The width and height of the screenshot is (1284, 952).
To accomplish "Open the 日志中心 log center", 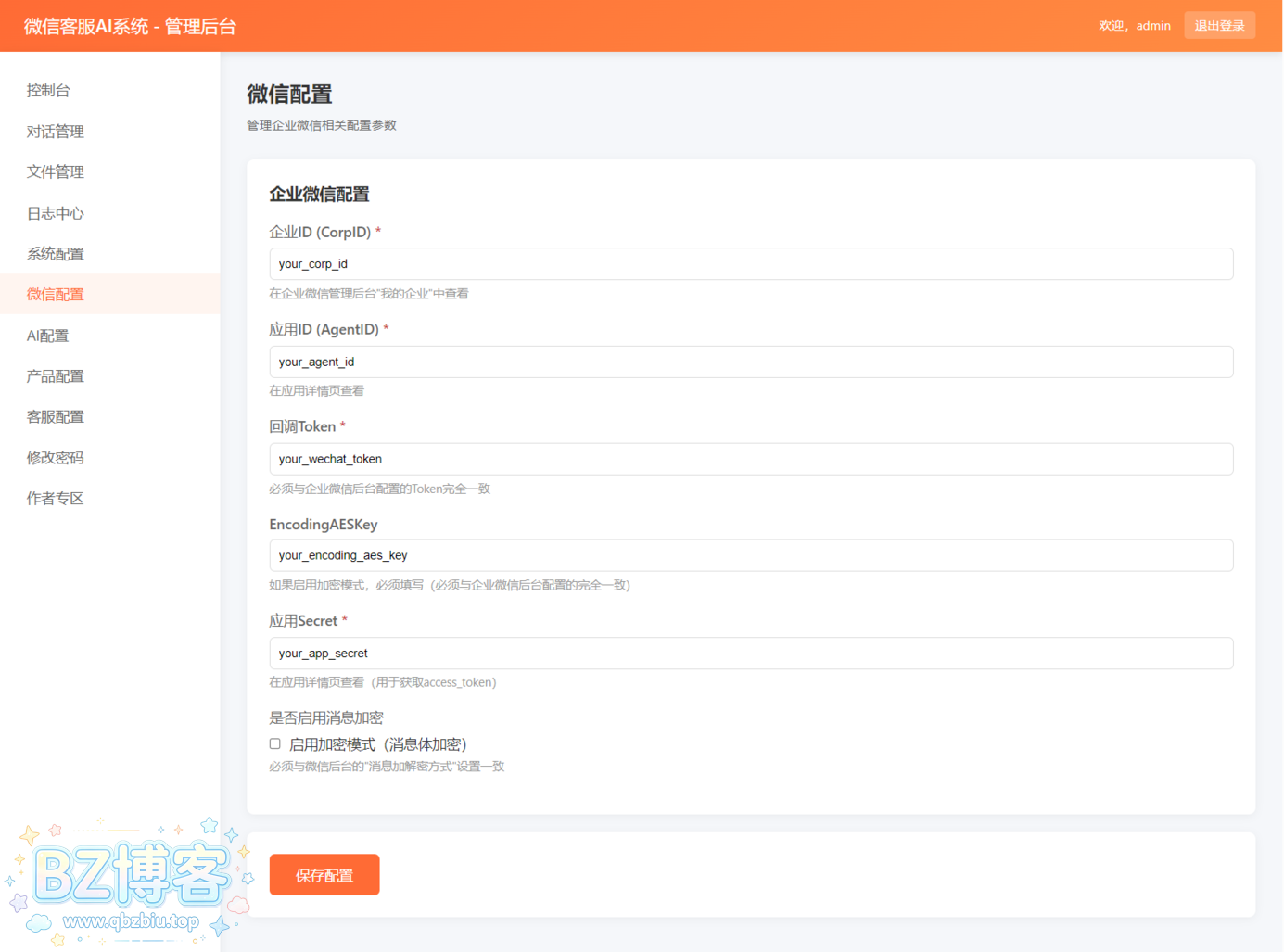I will pos(55,212).
